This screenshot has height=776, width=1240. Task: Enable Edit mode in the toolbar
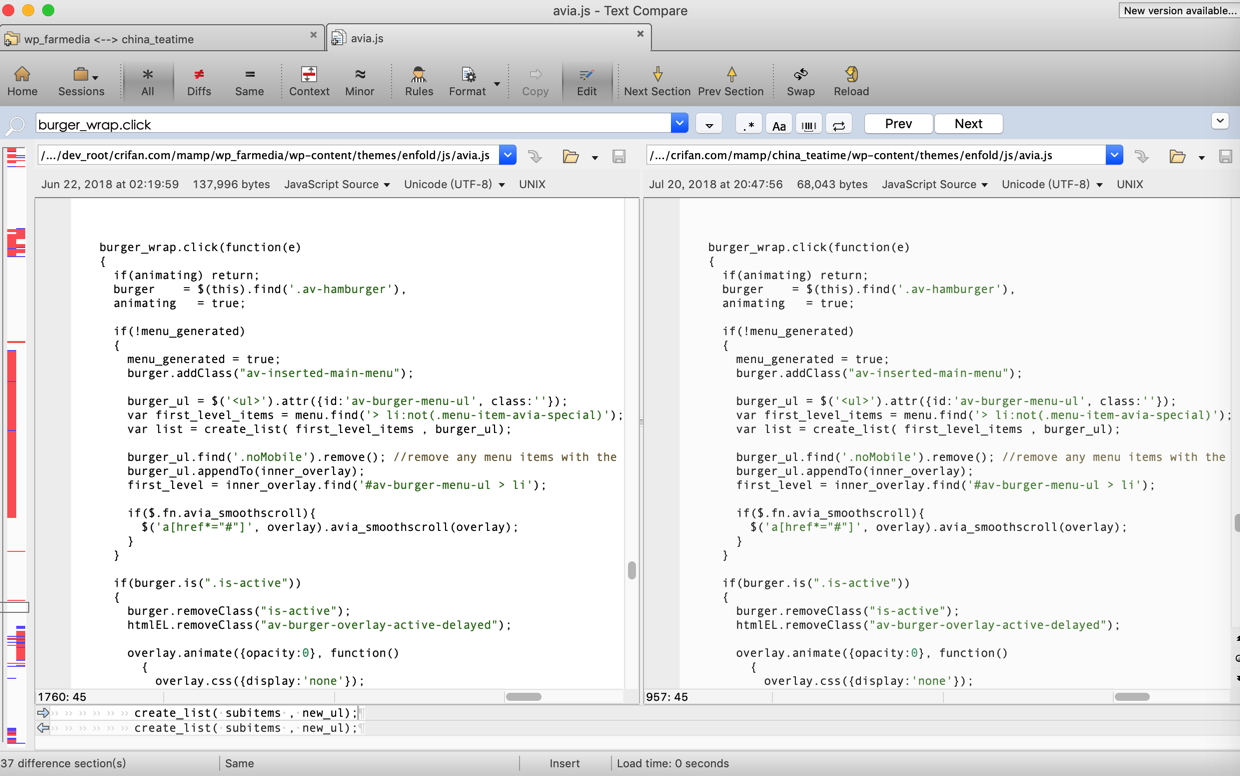coord(586,80)
